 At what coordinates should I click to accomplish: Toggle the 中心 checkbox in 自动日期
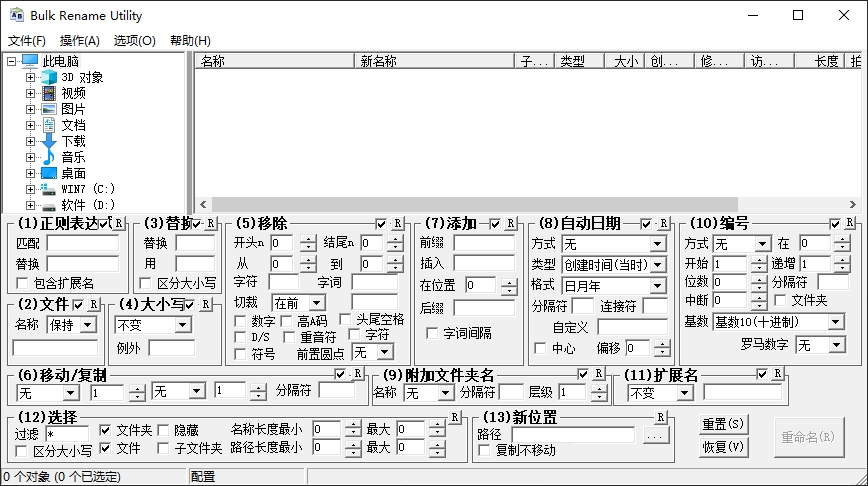[x=540, y=348]
